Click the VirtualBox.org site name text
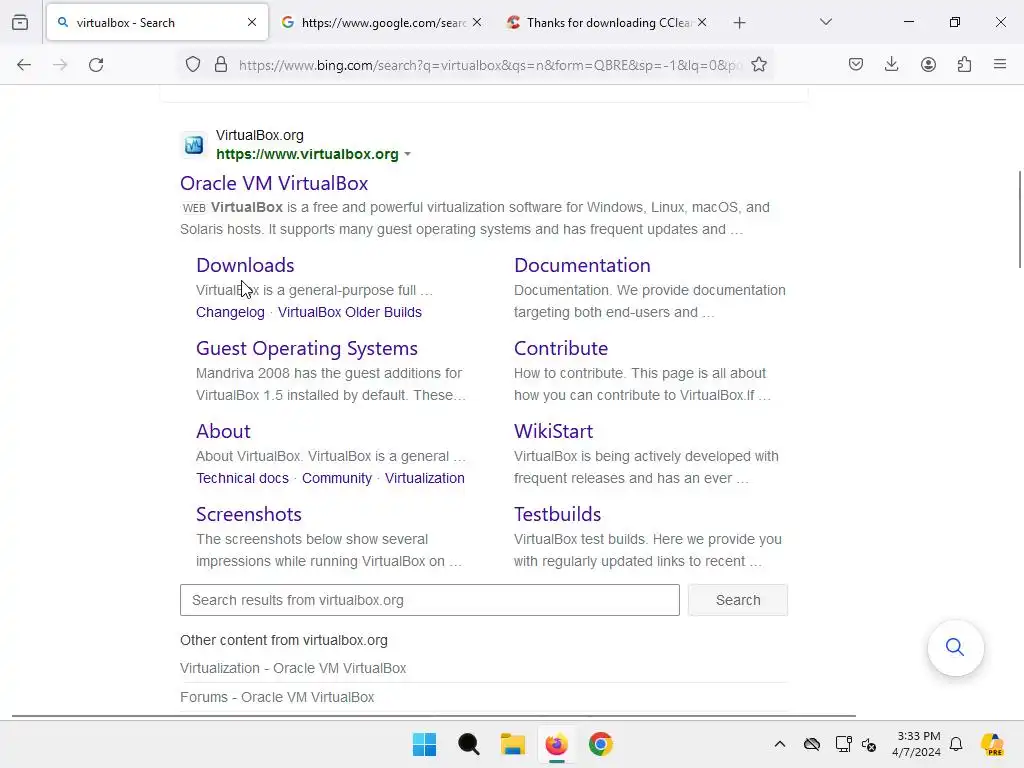Viewport: 1024px width, 768px height. pyautogui.click(x=260, y=135)
